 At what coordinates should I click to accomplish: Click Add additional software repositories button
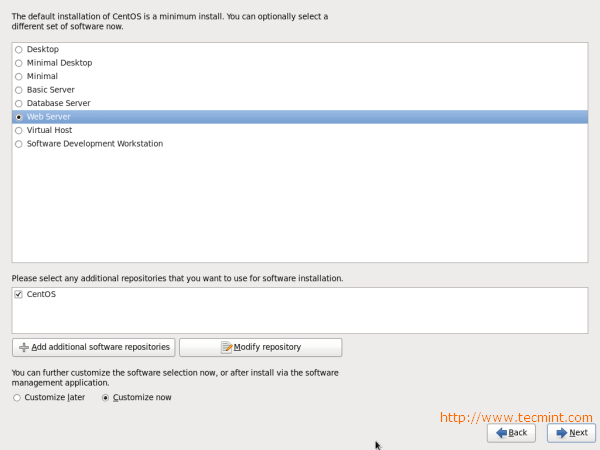click(x=94, y=347)
